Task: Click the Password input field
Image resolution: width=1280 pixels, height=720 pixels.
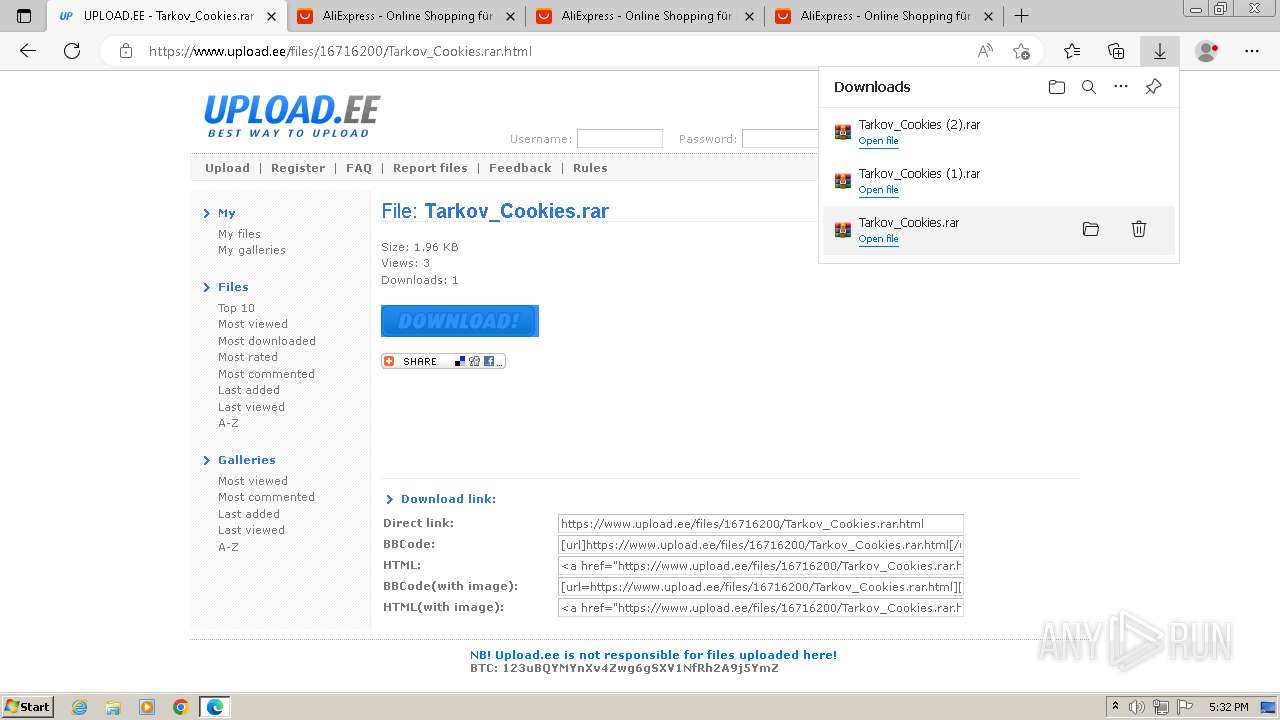Action: (780, 139)
